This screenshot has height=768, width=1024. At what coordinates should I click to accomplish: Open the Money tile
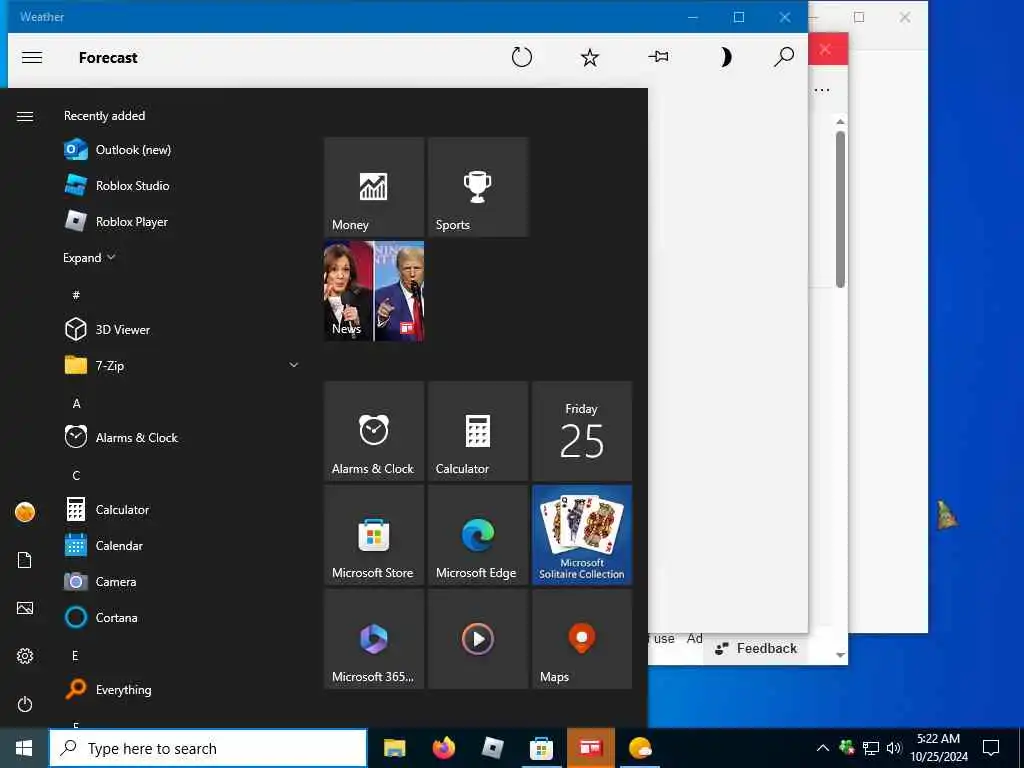[x=374, y=187]
